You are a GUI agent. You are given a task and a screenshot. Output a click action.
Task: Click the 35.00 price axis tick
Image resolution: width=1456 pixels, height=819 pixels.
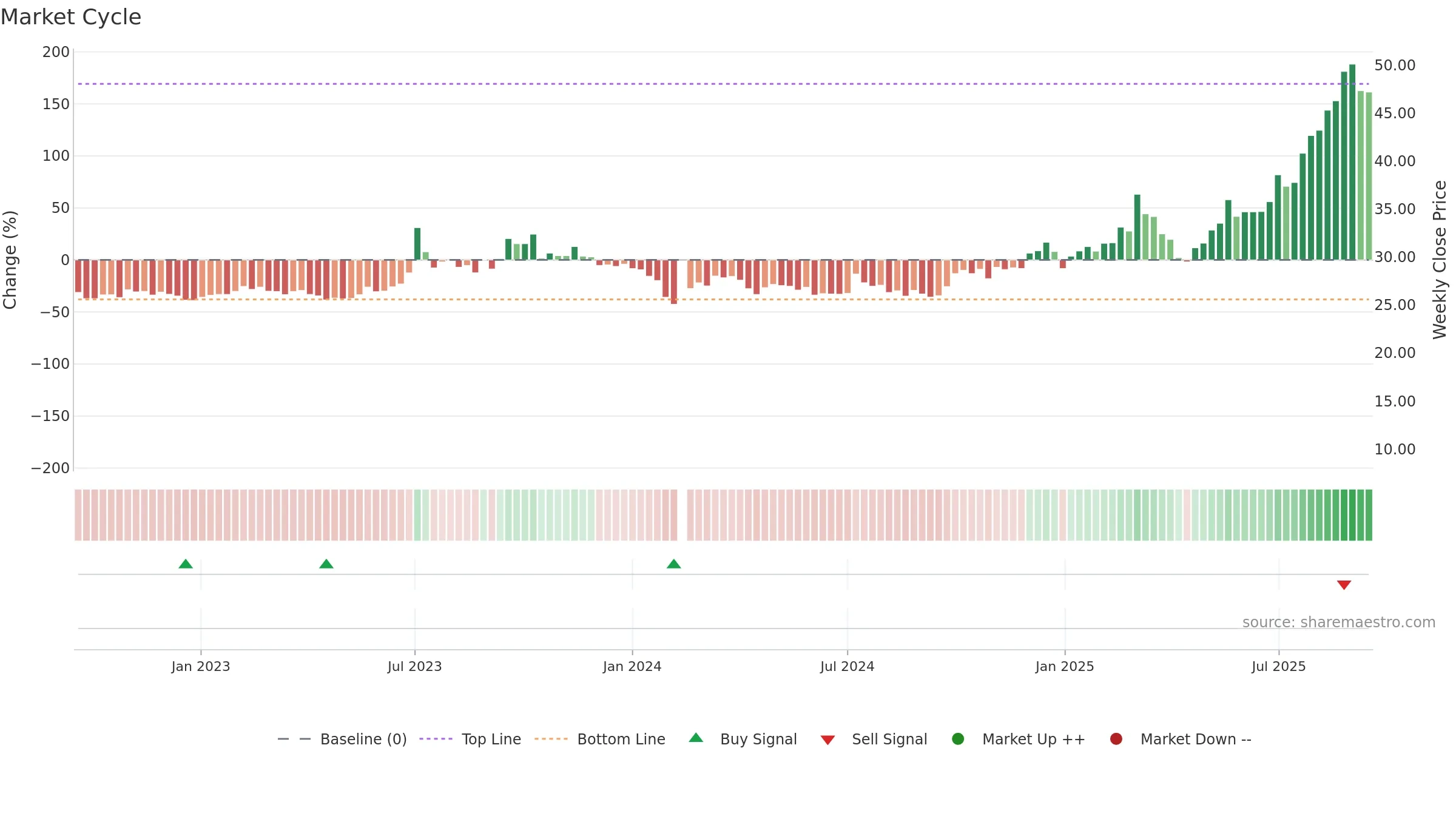pyautogui.click(x=1395, y=209)
